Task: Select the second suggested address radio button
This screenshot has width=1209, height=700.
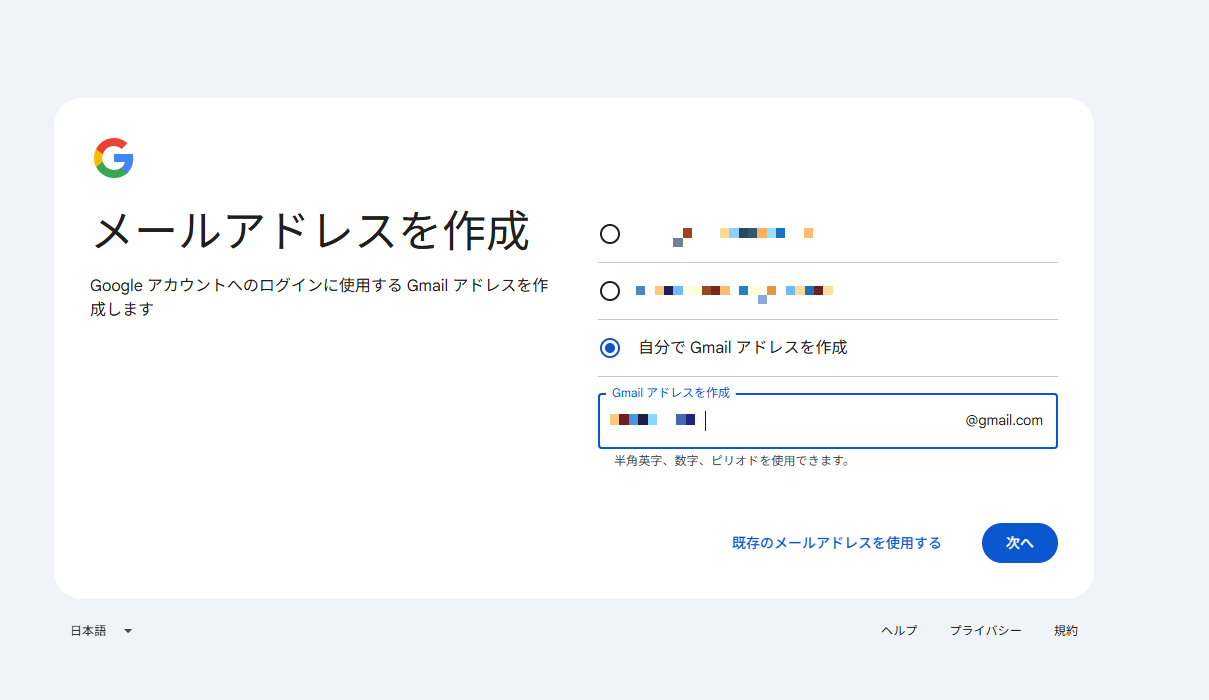Action: click(x=610, y=291)
